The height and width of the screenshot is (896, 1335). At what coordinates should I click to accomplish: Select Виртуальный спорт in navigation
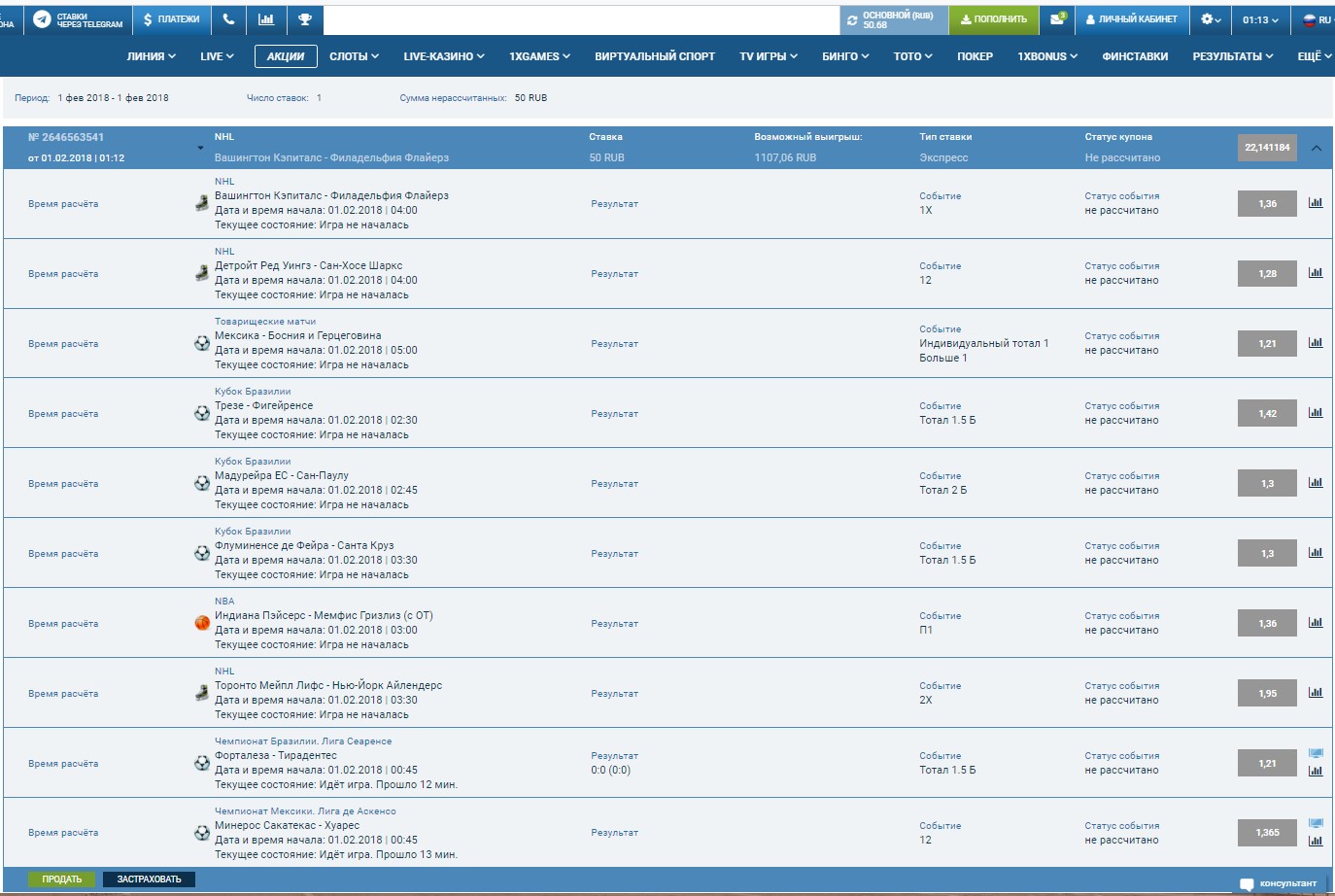click(x=655, y=56)
